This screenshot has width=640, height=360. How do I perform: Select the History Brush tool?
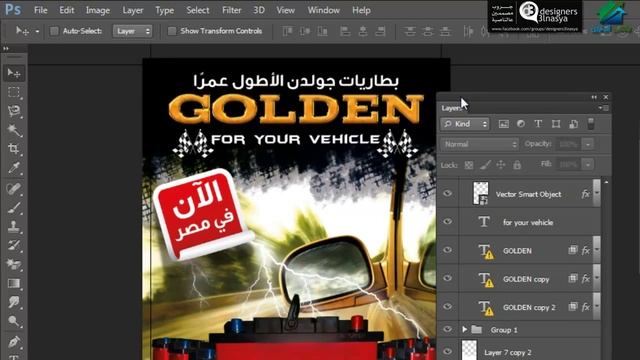click(14, 245)
